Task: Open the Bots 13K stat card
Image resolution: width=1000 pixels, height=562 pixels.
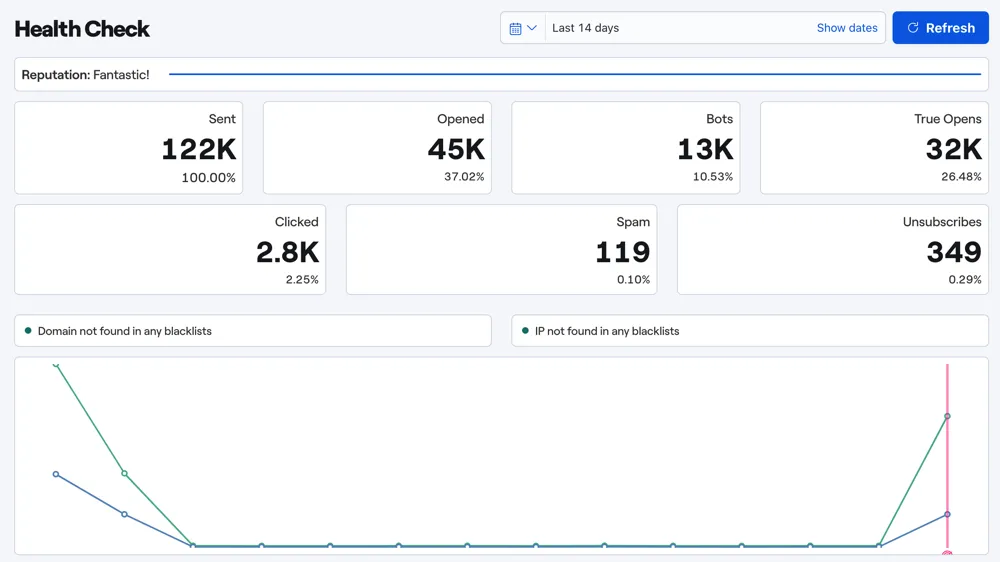Action: coord(625,148)
